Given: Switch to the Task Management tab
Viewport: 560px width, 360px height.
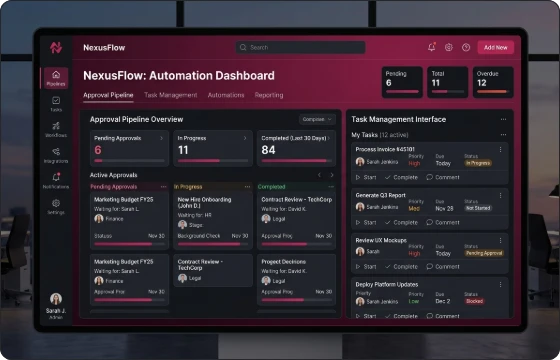Looking at the screenshot, I should coord(170,95).
